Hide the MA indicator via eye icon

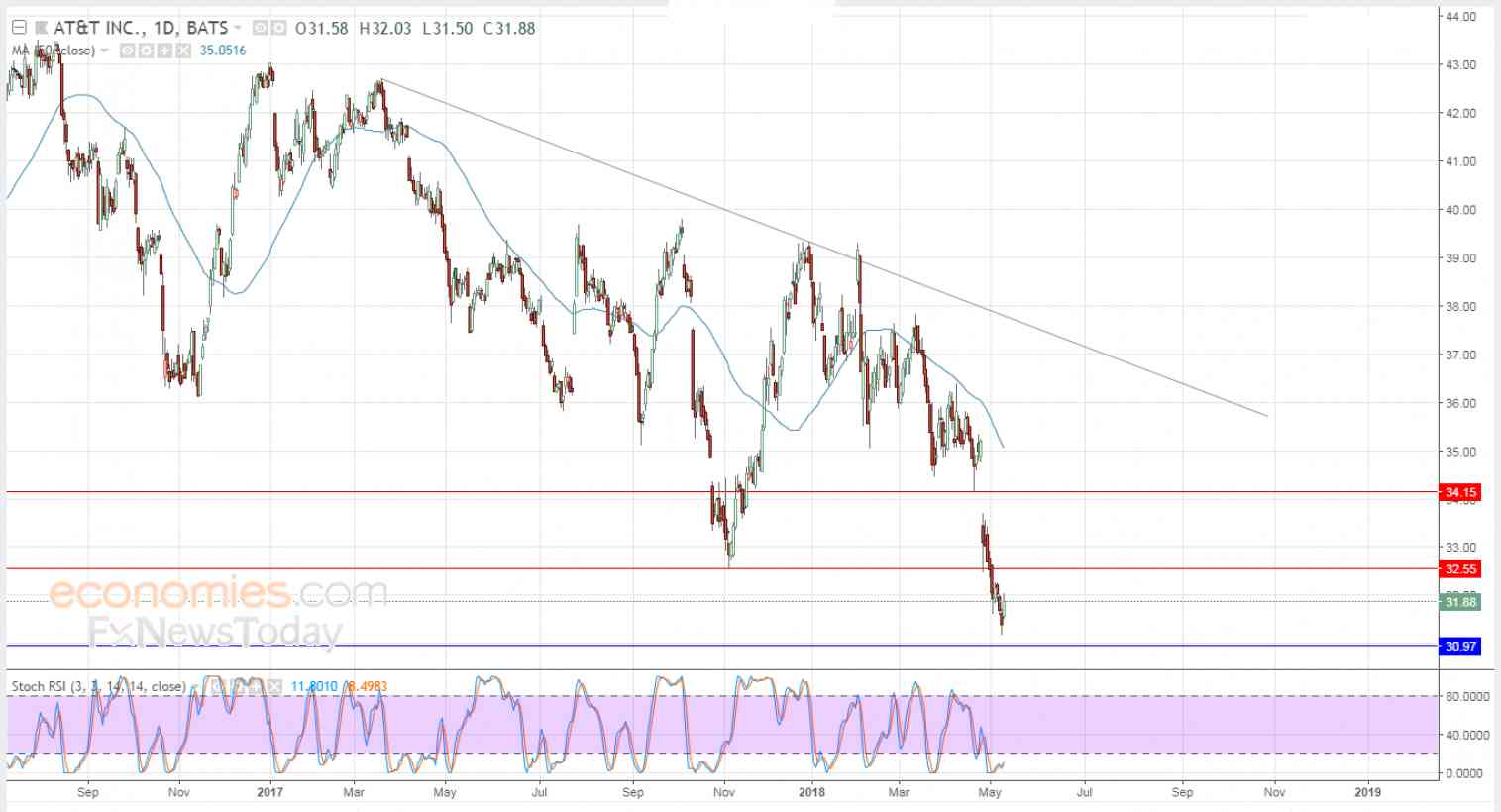pyautogui.click(x=128, y=51)
